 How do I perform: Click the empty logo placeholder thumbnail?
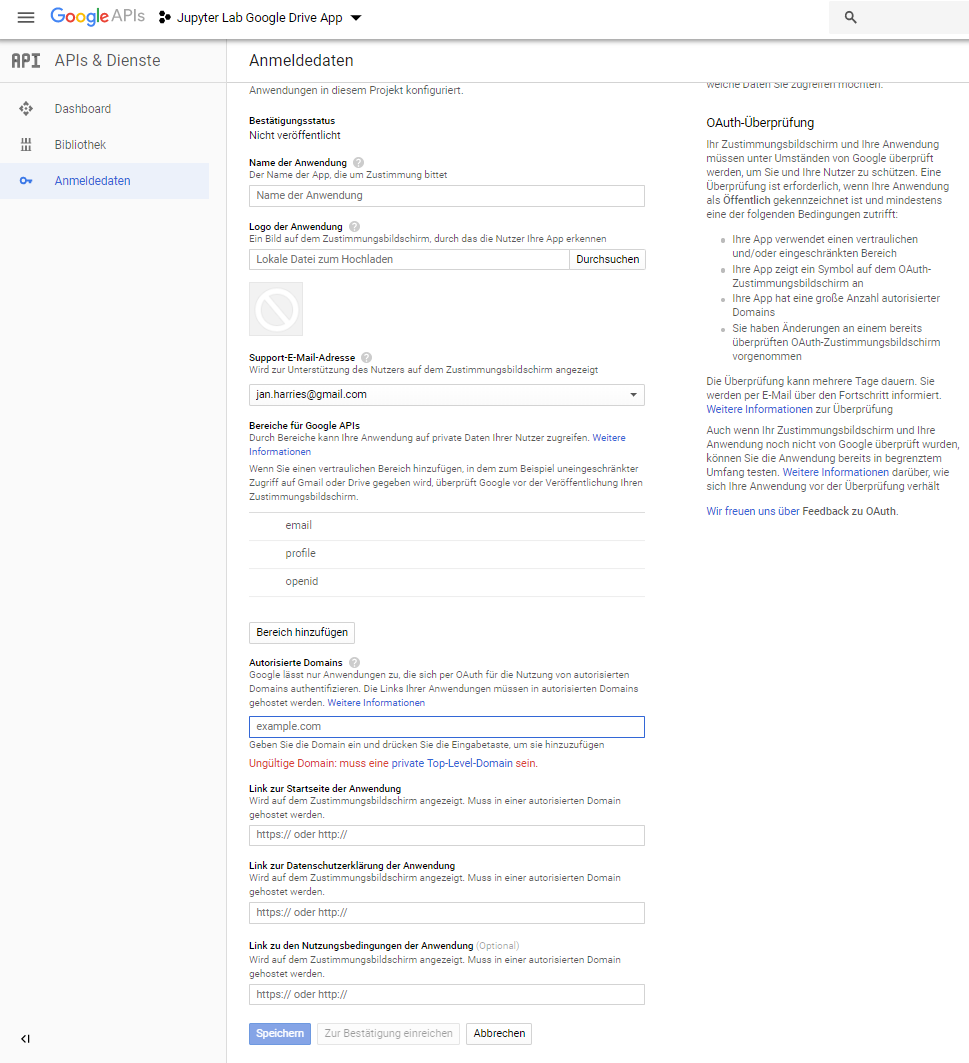click(x=276, y=309)
